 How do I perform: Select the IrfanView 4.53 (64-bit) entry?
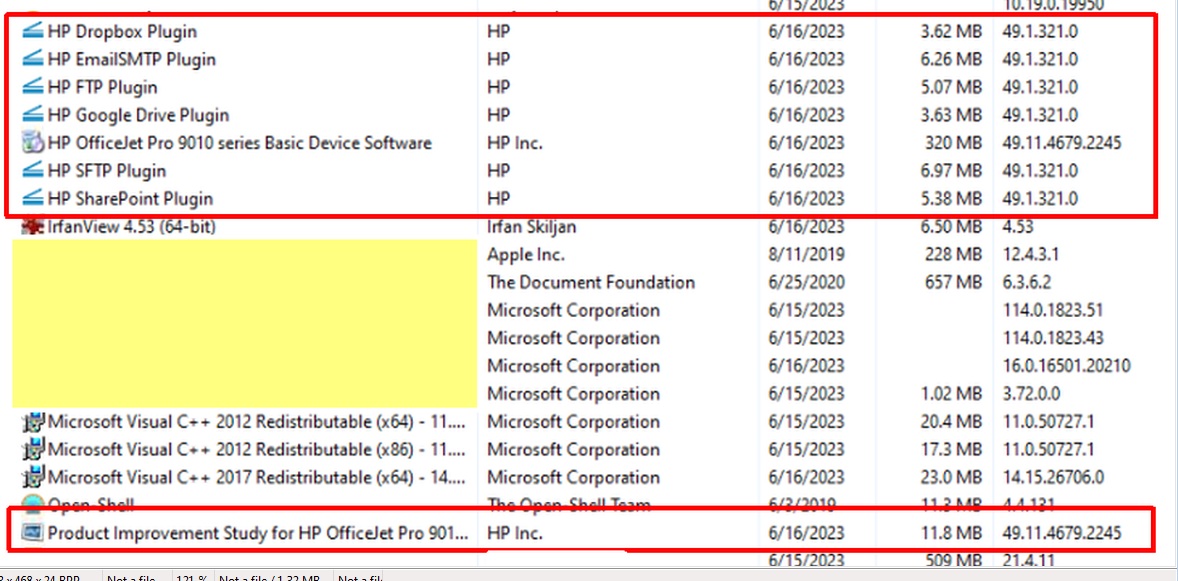click(x=131, y=227)
